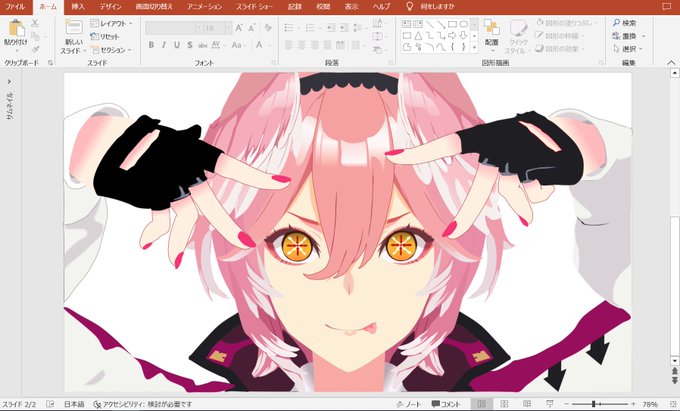This screenshot has height=411, width=680.
Task: Select the right block arrow shape
Action: click(452, 36)
